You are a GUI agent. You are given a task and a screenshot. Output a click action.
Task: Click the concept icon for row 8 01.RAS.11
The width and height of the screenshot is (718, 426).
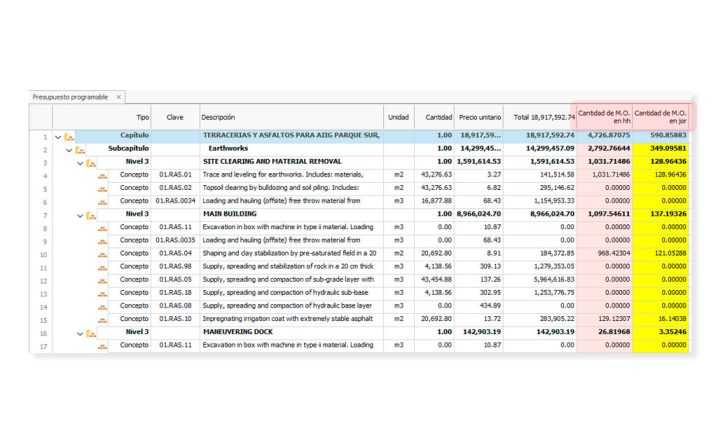click(102, 229)
